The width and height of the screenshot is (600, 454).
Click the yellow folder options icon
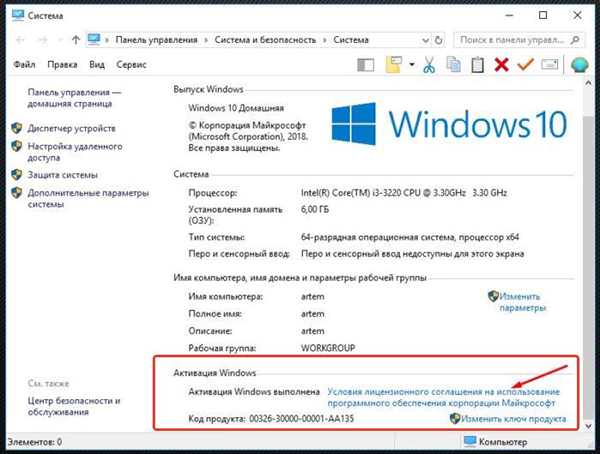pyautogui.click(x=394, y=64)
